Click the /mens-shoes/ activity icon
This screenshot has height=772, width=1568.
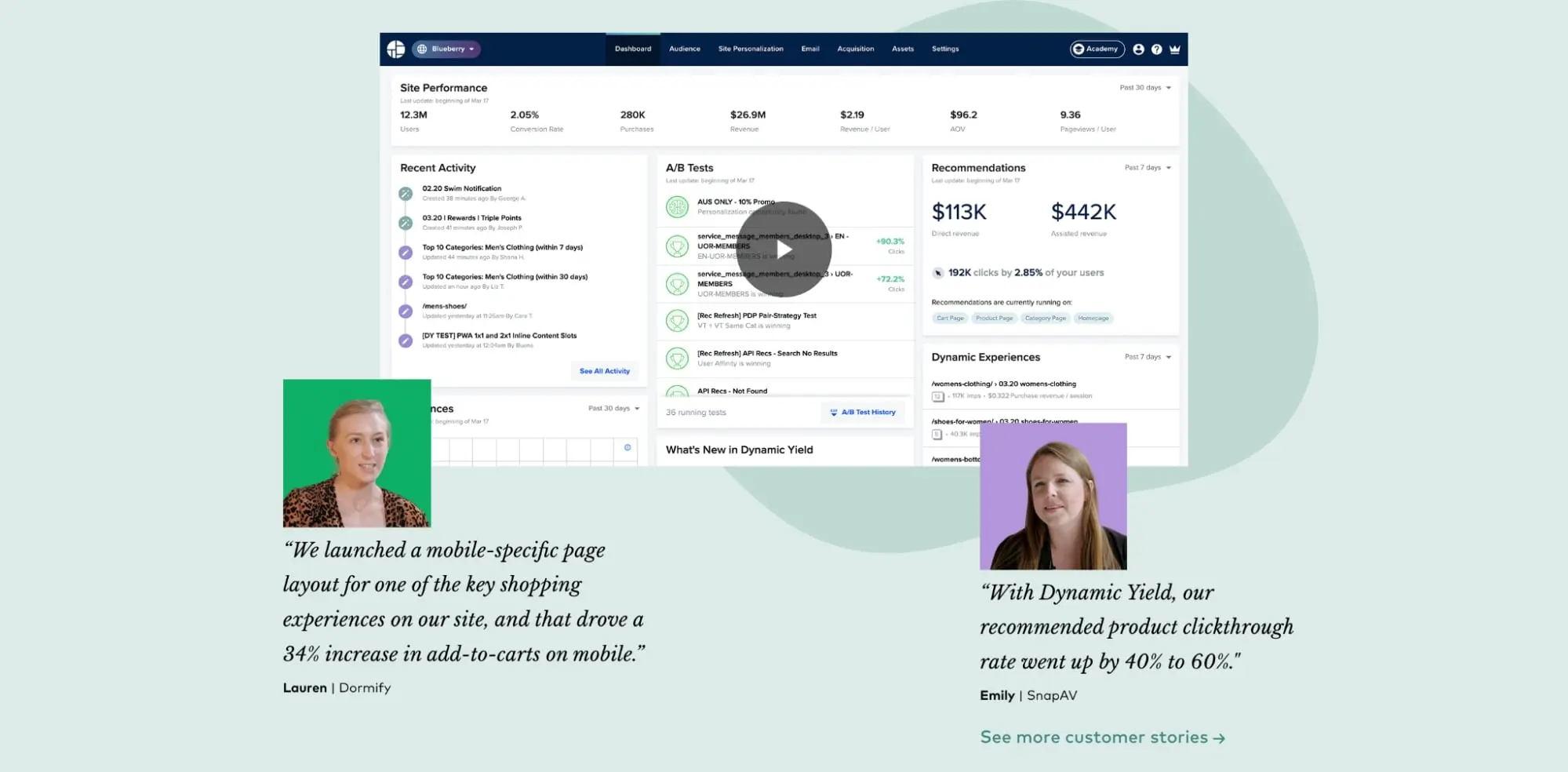coord(406,311)
